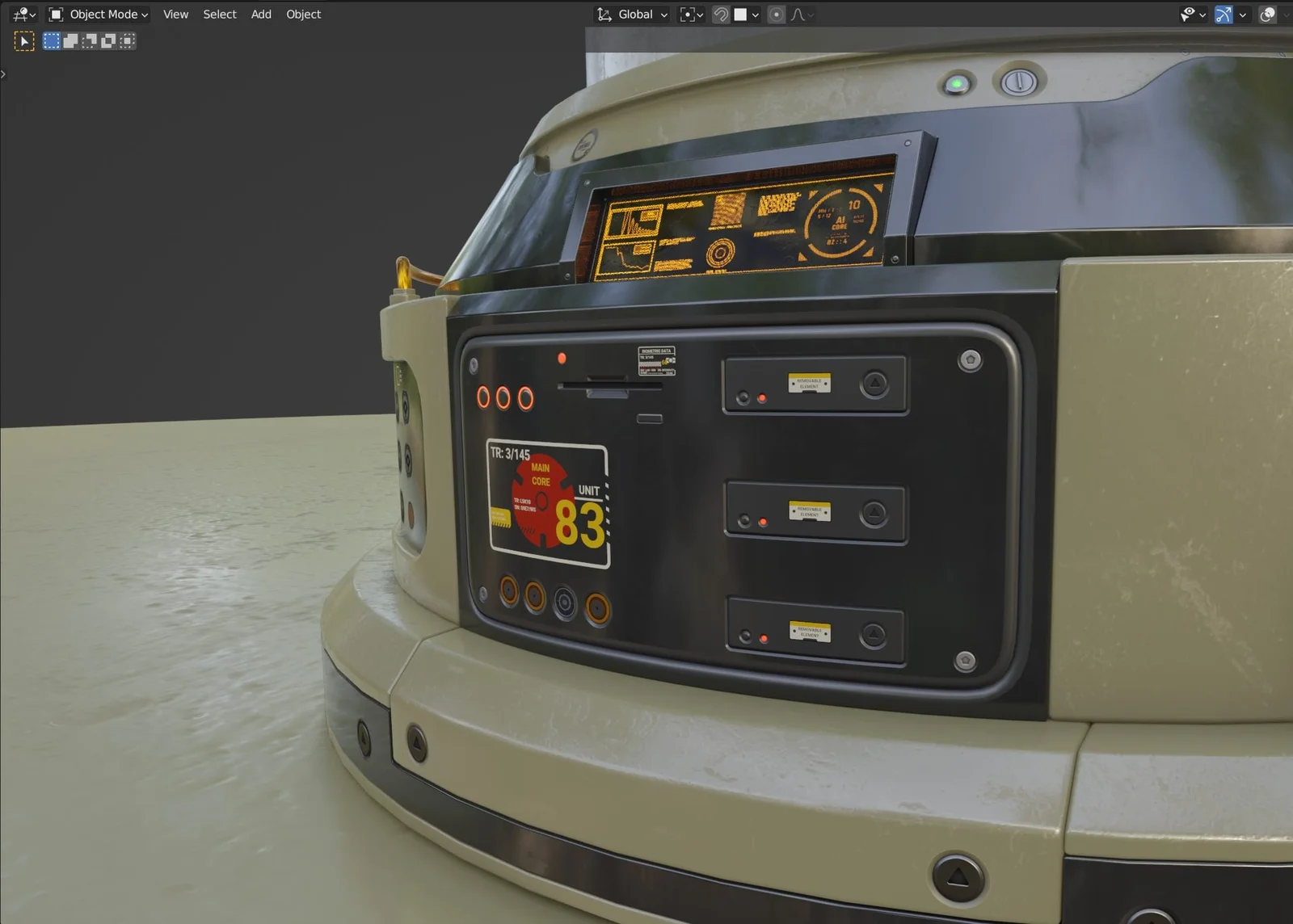
Task: Open proportional editing falloff curve selector
Action: coord(802,15)
